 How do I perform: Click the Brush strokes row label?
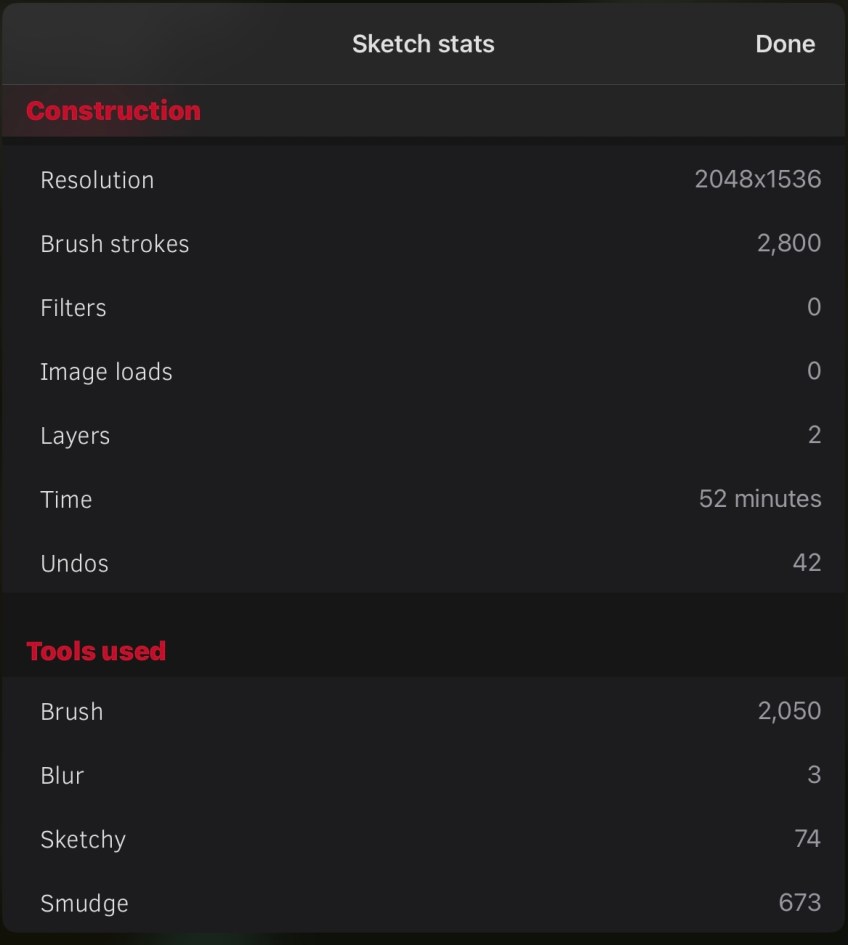tap(114, 244)
